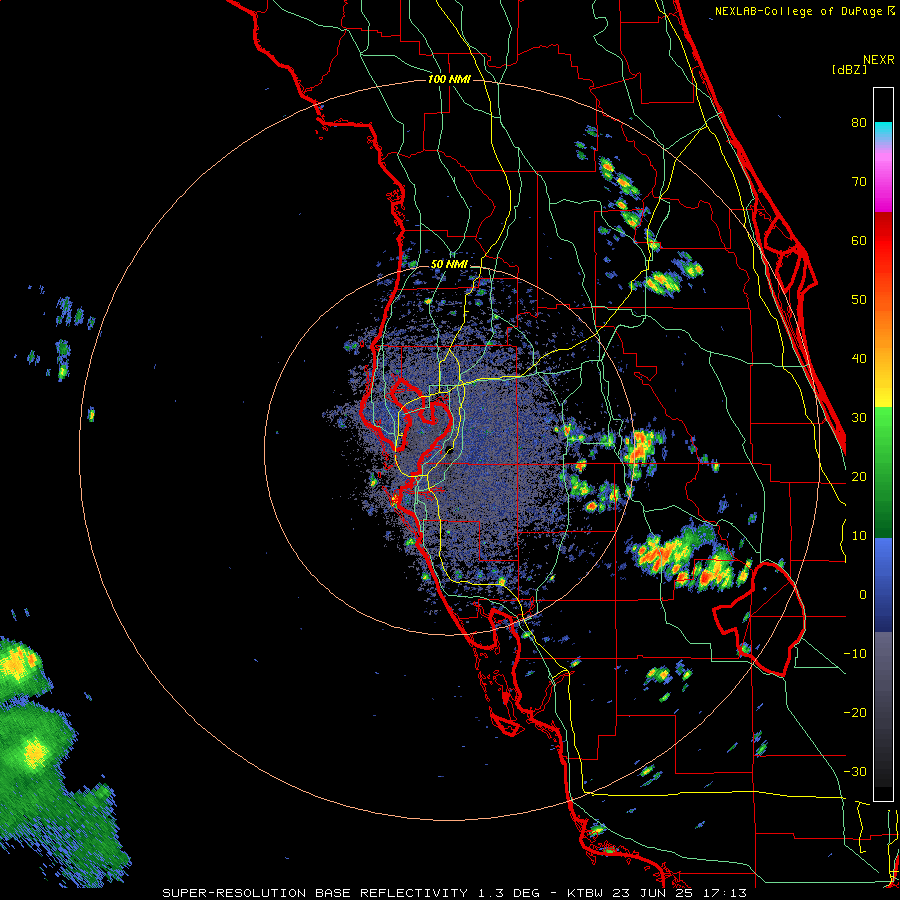This screenshot has height=900, width=900.
Task: Click the -30 value on the dBZ scale
Action: pyautogui.click(x=855, y=771)
